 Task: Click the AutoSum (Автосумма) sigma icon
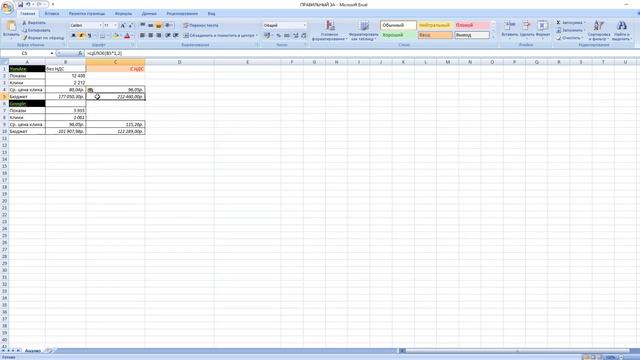click(x=558, y=22)
